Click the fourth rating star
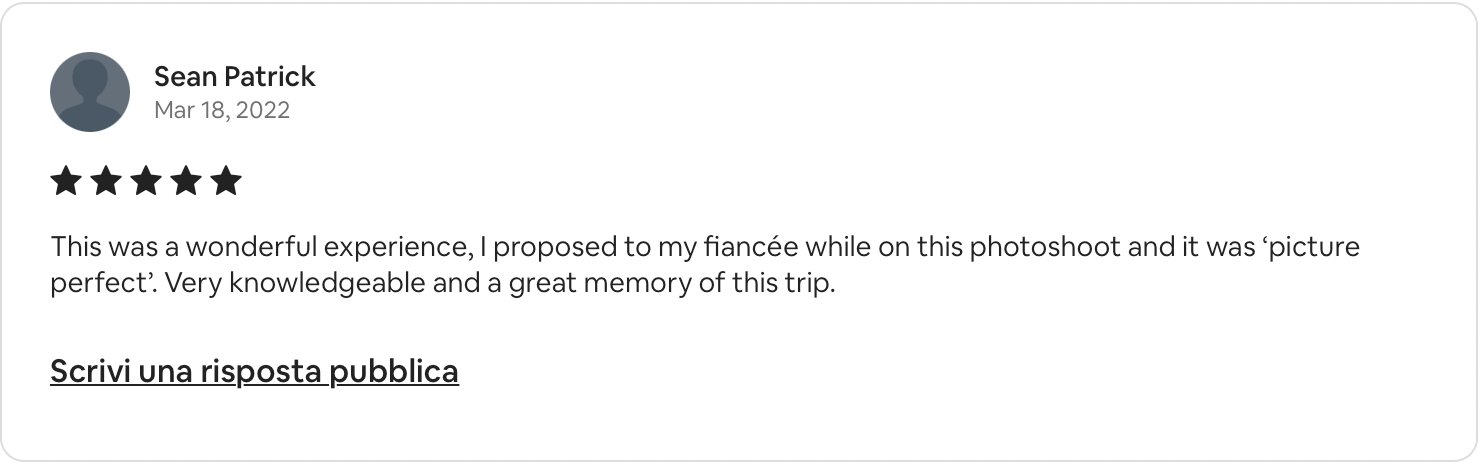 [186, 181]
